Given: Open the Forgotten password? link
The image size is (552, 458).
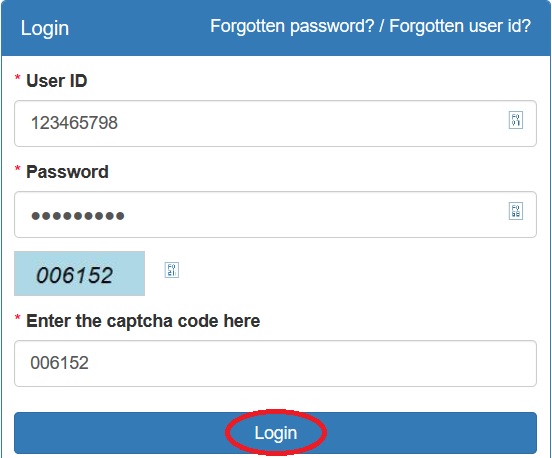Looking at the screenshot, I should point(292,26).
